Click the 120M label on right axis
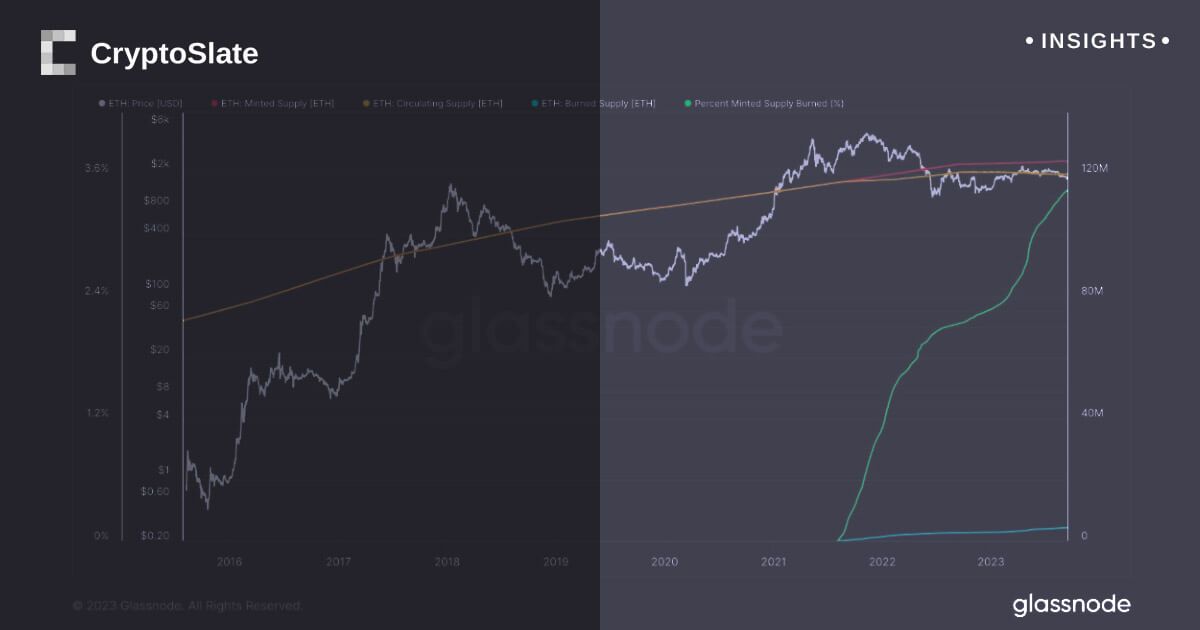The height and width of the screenshot is (630, 1200). point(1095,169)
